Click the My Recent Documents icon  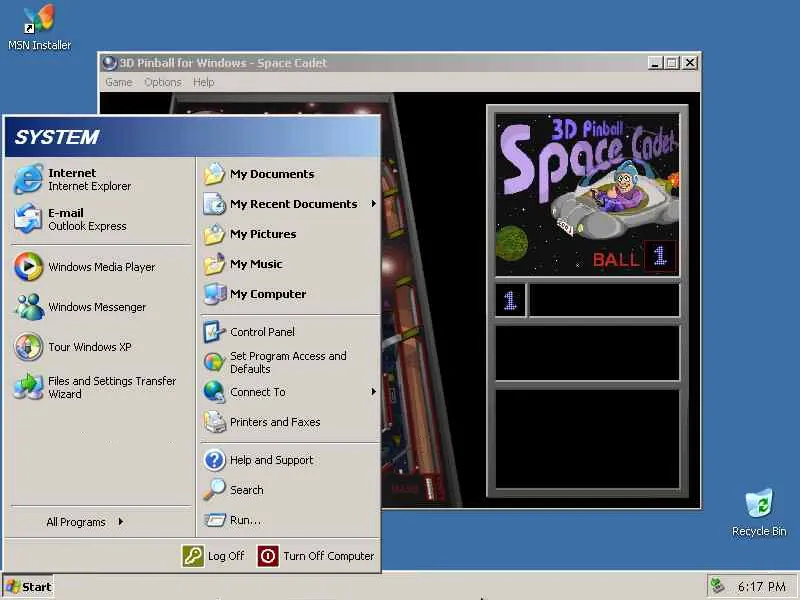pos(214,204)
